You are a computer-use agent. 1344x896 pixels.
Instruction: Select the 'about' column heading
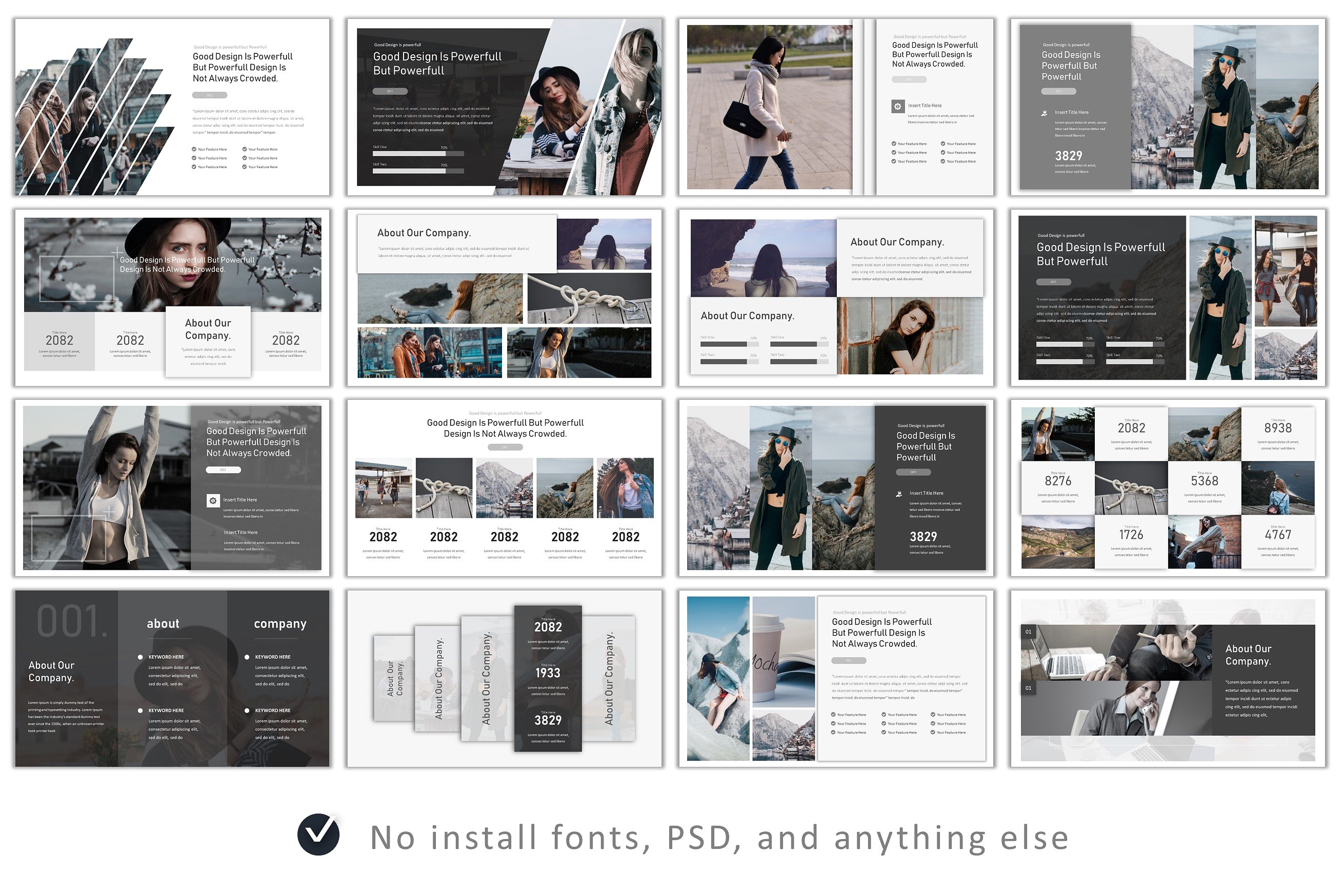coord(163,623)
